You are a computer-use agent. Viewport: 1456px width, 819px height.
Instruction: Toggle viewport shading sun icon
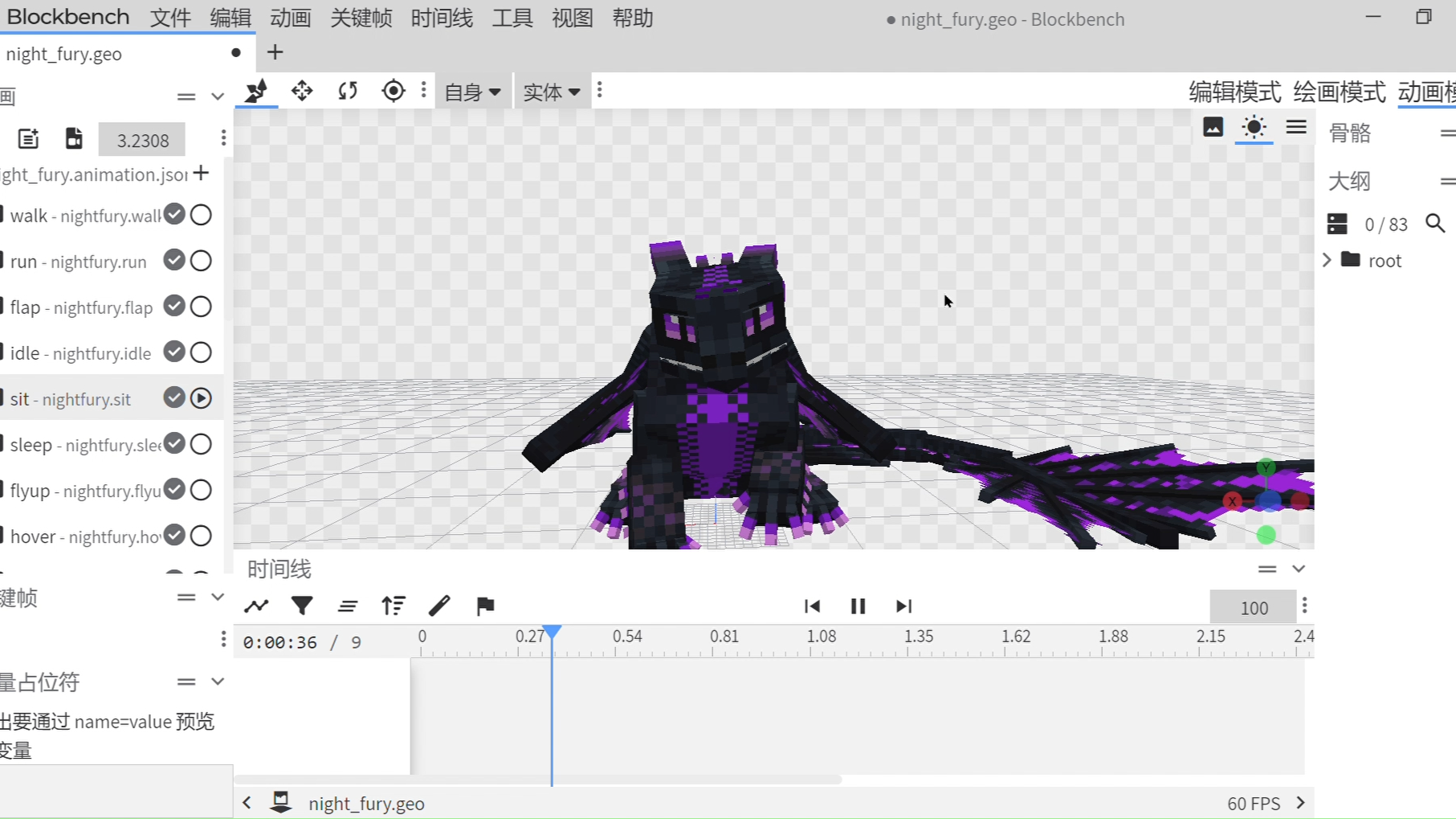pos(1254,127)
